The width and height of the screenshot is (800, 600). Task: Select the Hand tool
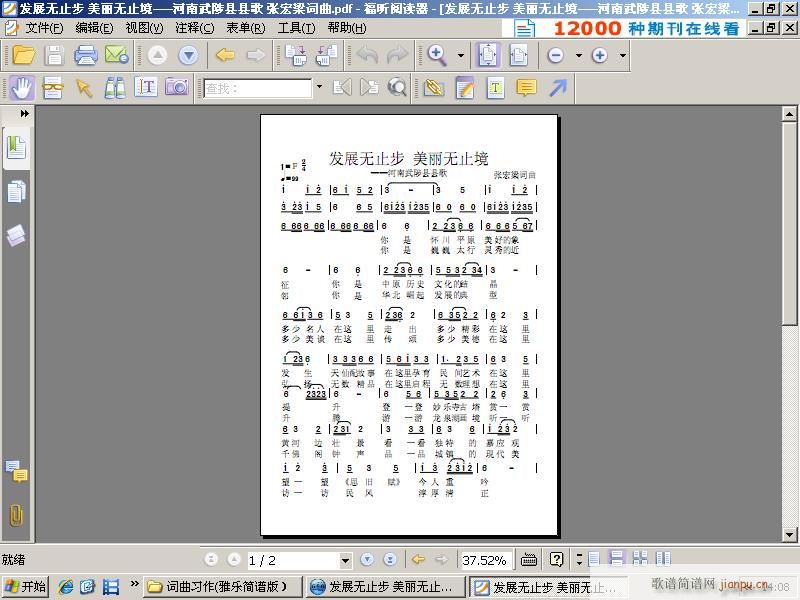(x=22, y=89)
